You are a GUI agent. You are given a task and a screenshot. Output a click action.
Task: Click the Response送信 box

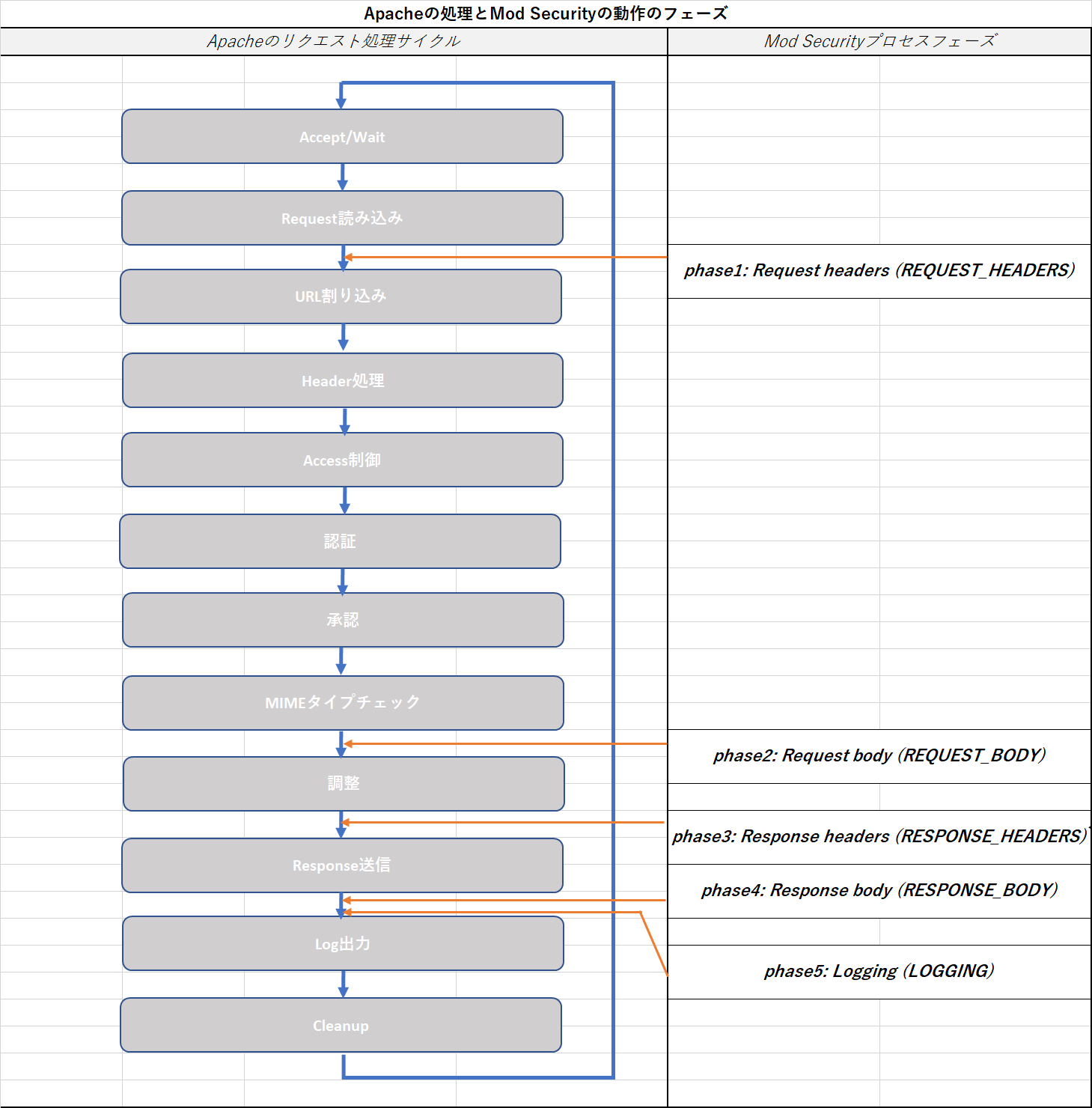click(341, 865)
